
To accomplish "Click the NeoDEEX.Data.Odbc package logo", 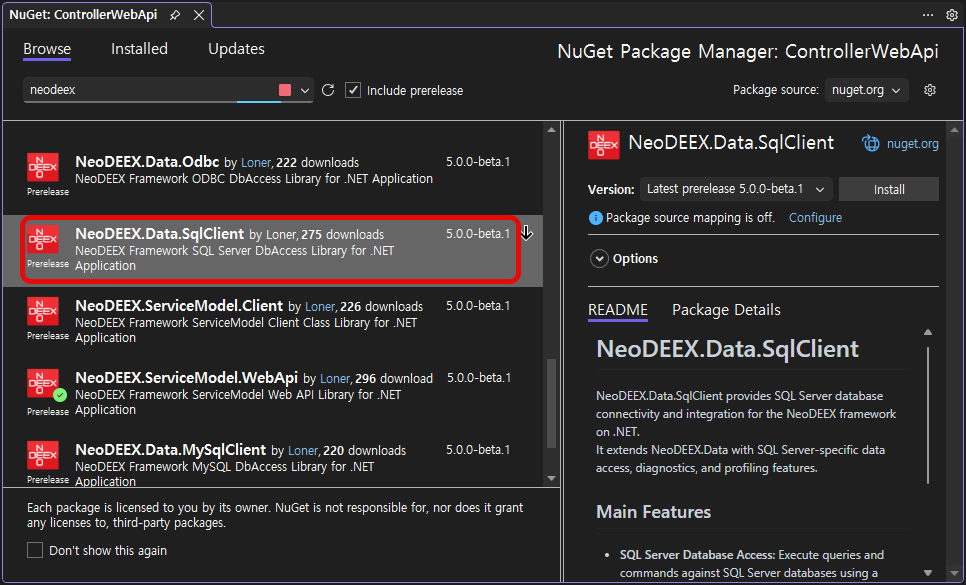I will pyautogui.click(x=43, y=167).
